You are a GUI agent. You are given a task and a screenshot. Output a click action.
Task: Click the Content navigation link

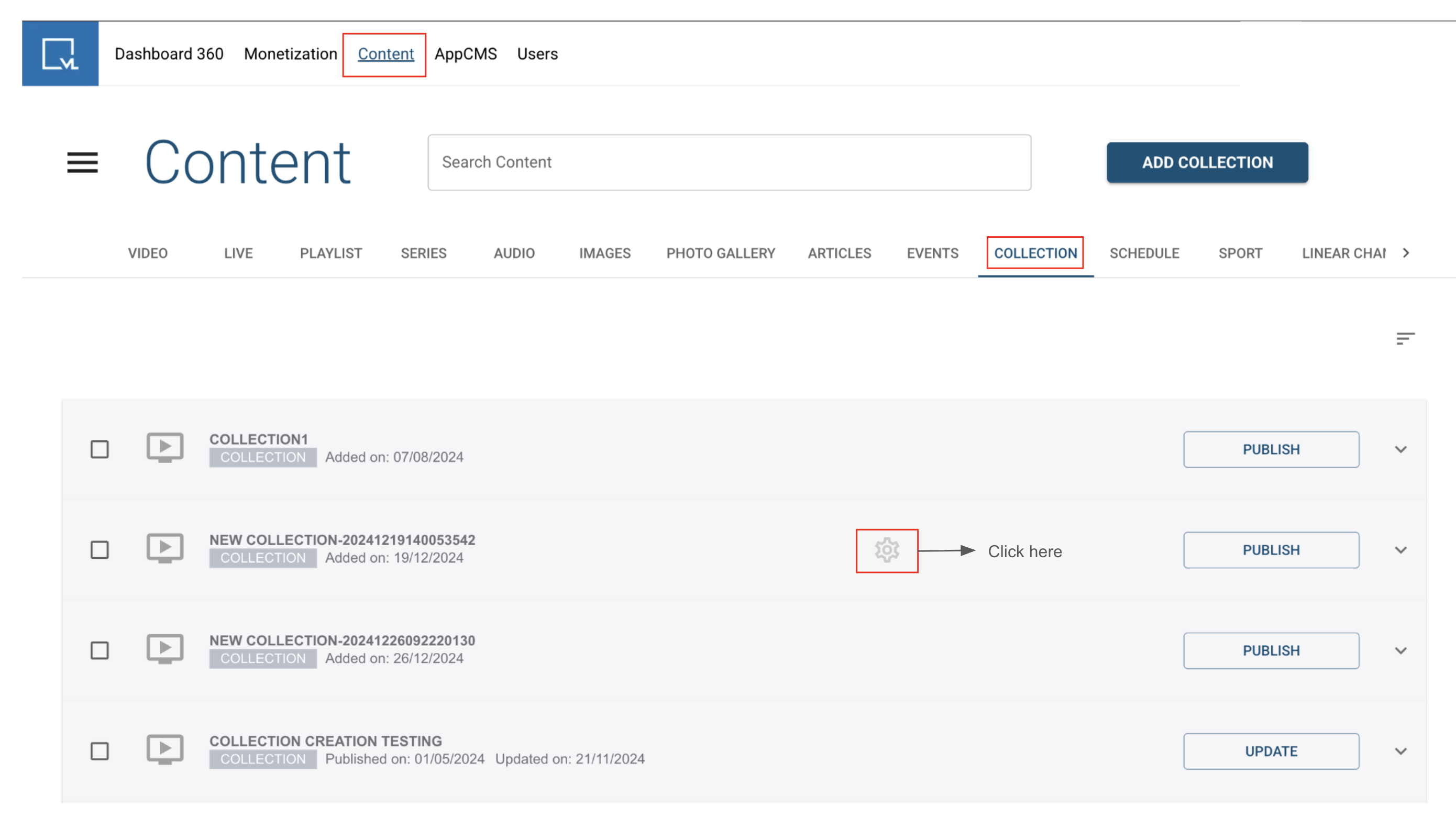pos(386,54)
